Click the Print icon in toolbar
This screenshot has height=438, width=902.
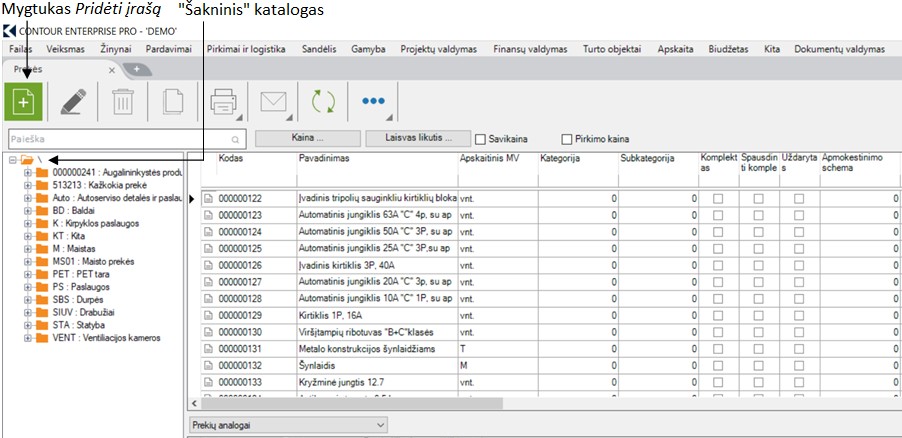tap(223, 103)
